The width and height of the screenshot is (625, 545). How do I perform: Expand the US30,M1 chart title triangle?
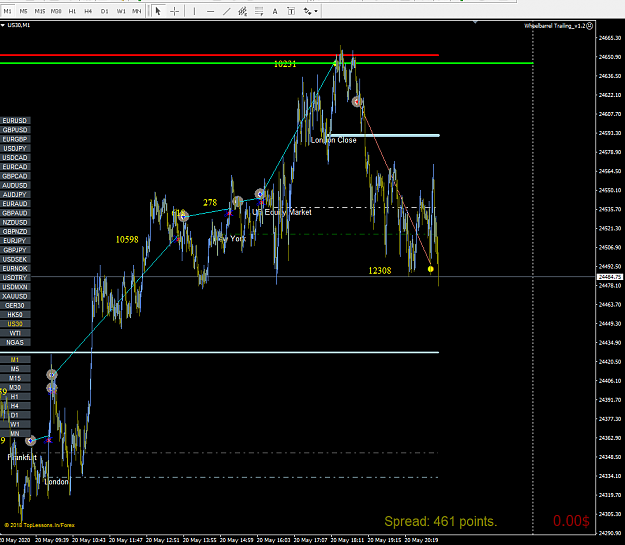[3, 25]
